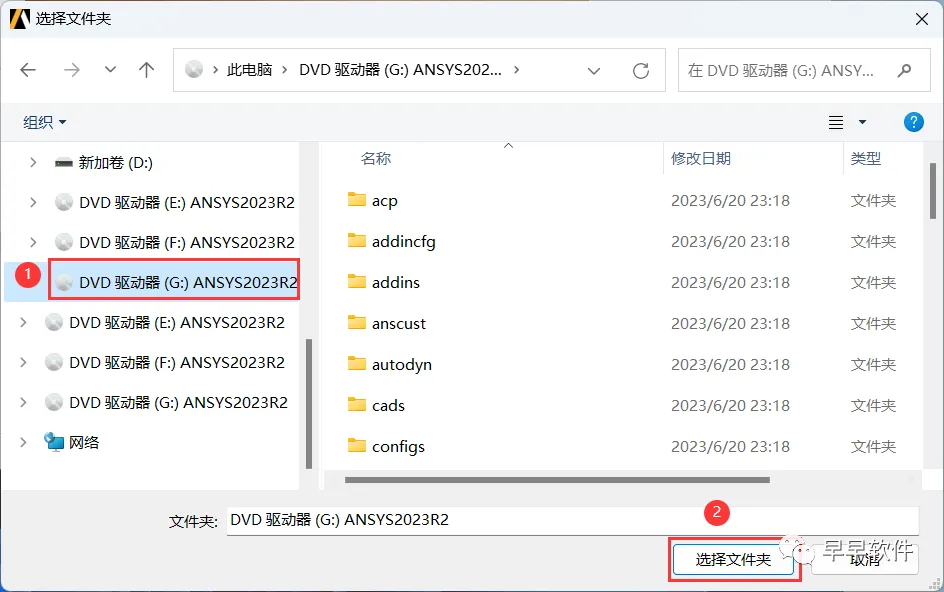Click the ANSYS logo in title bar
The image size is (944, 592).
pyautogui.click(x=19, y=19)
